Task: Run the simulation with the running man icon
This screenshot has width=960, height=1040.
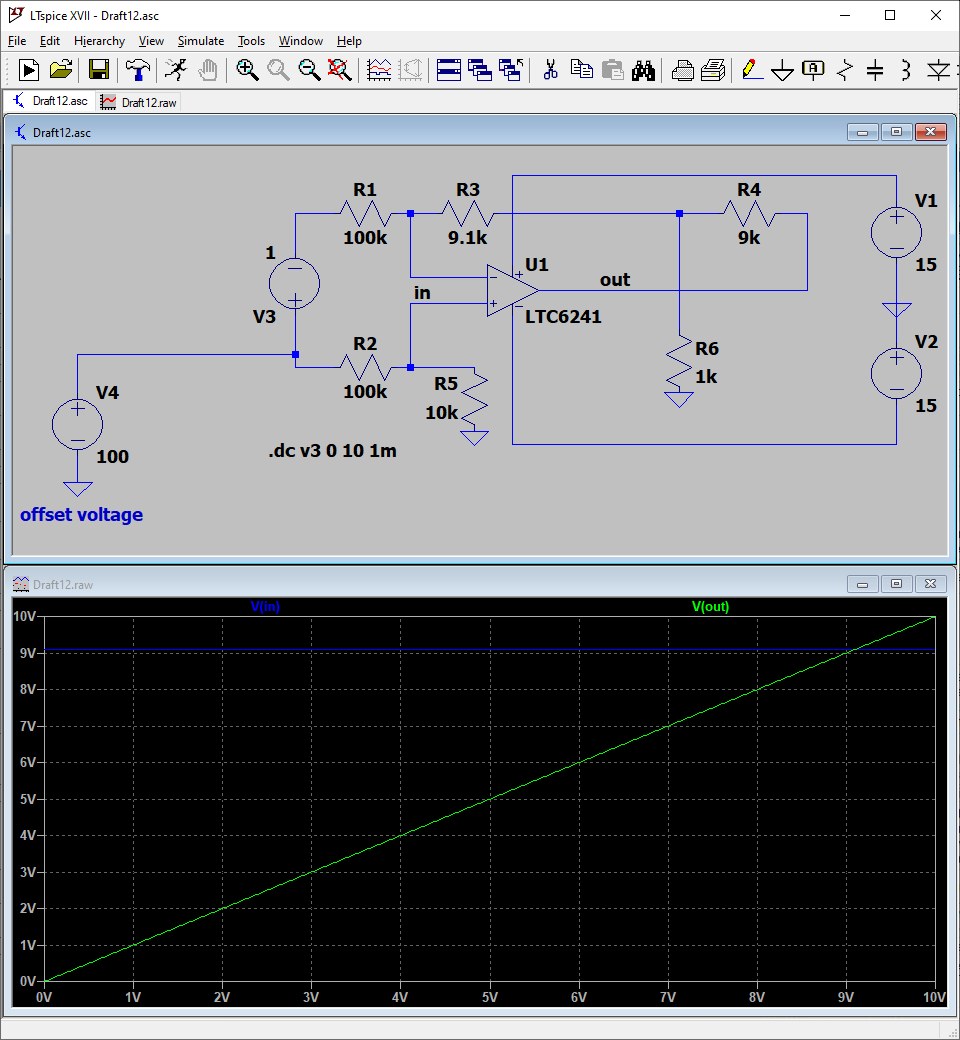Action: click(x=175, y=70)
